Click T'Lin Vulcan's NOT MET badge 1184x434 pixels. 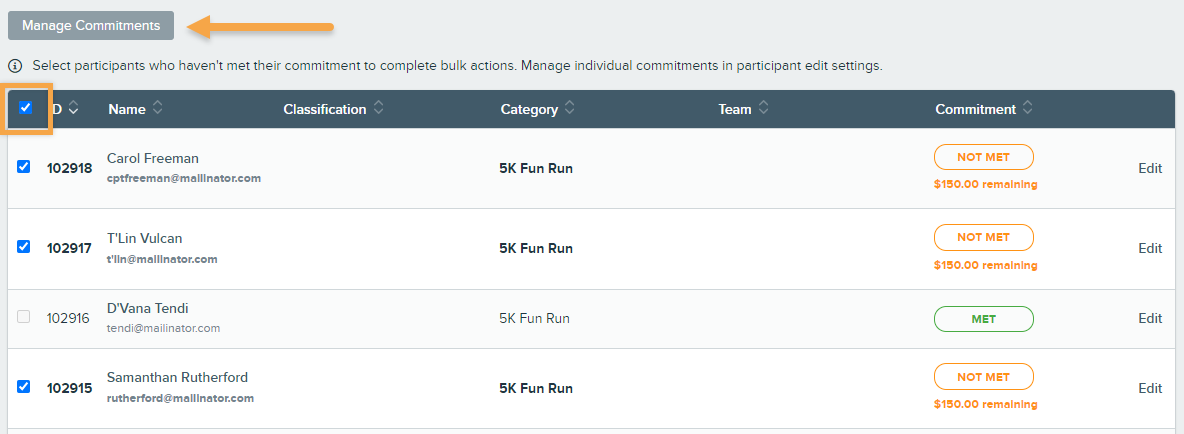pos(984,237)
